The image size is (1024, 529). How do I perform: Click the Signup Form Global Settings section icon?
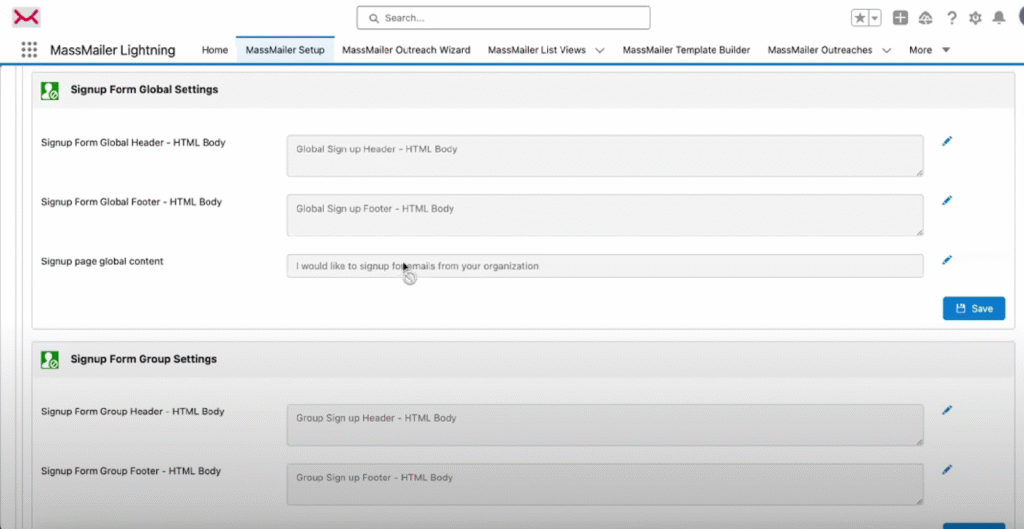[x=50, y=90]
